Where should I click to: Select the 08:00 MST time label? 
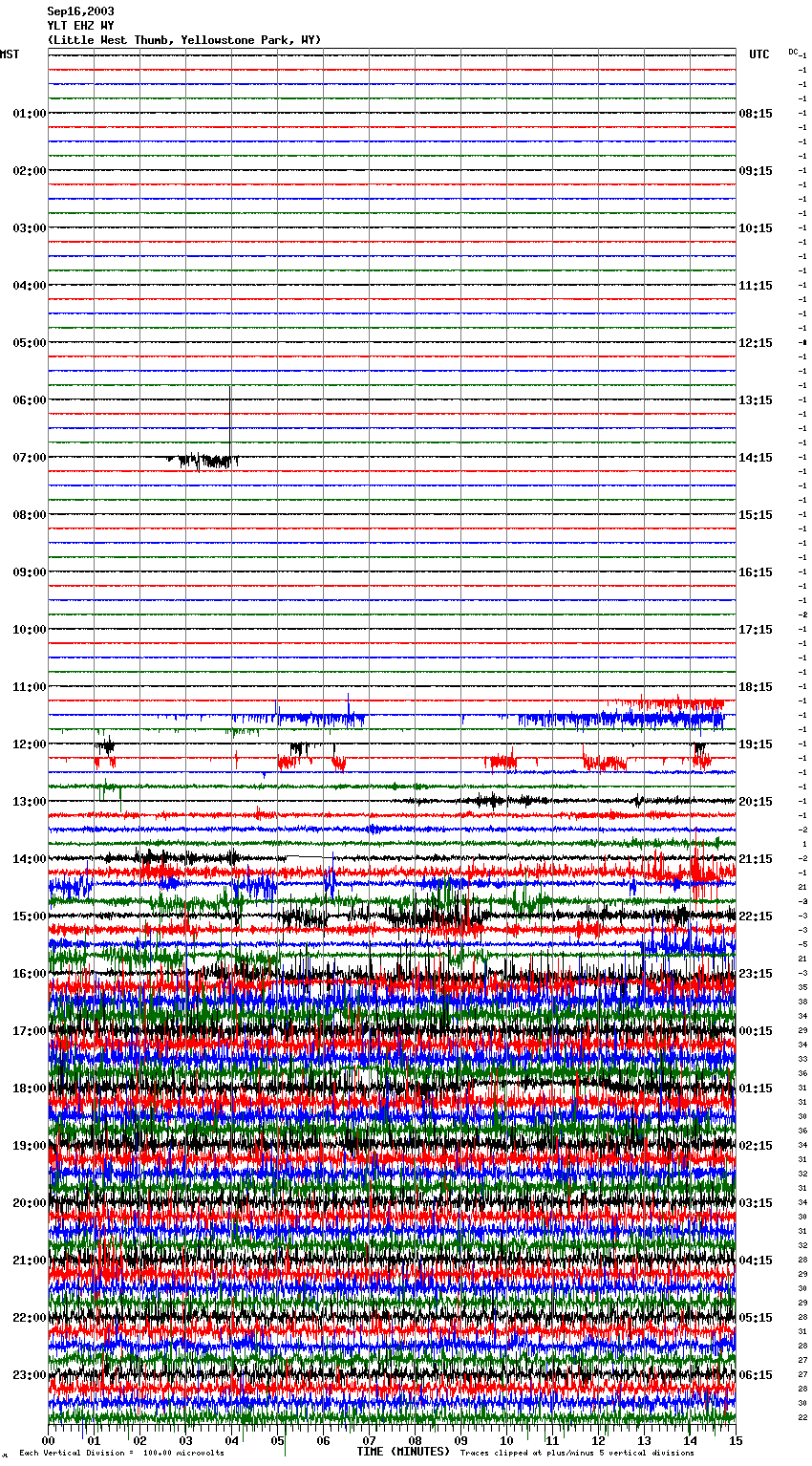30,515
